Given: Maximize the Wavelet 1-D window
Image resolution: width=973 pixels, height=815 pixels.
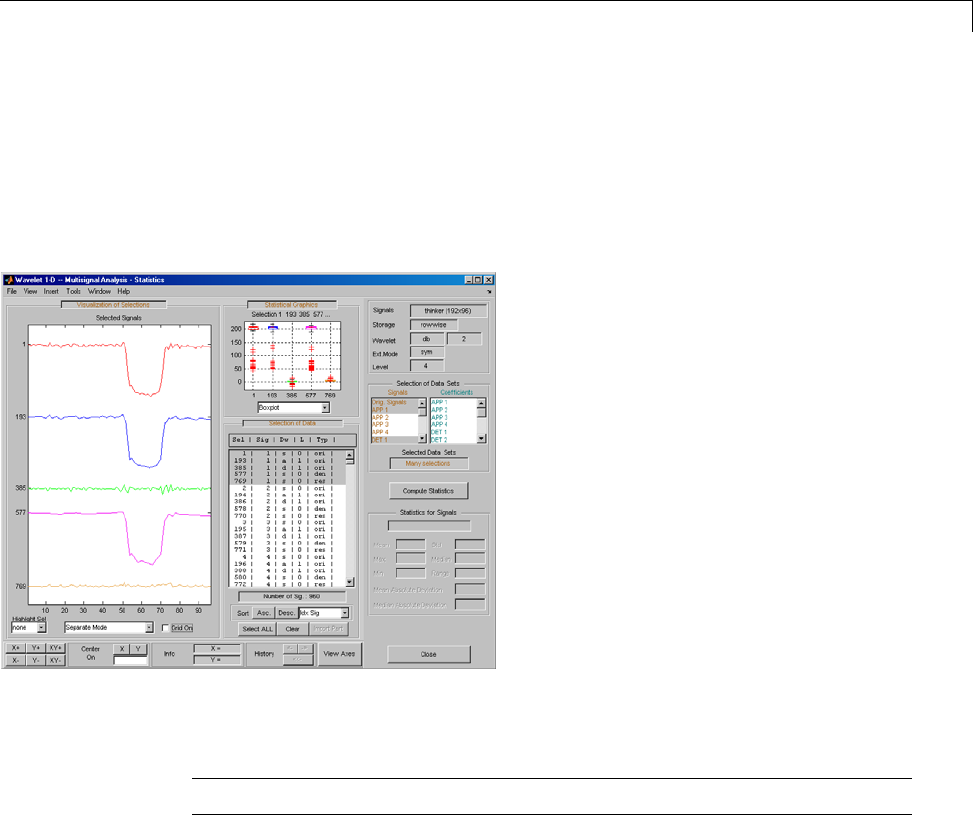Looking at the screenshot, I should (478, 280).
